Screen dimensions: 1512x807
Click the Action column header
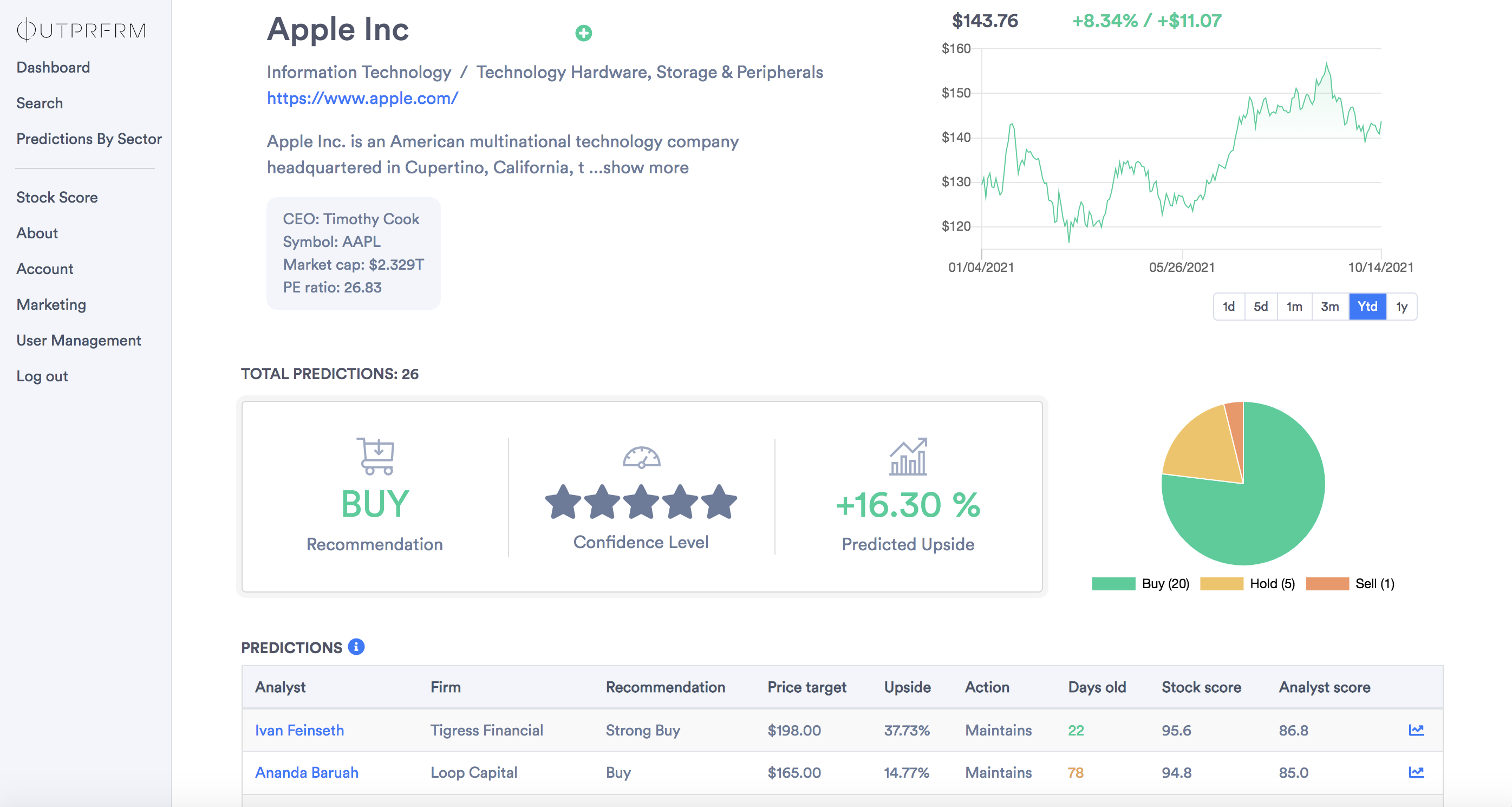(987, 687)
